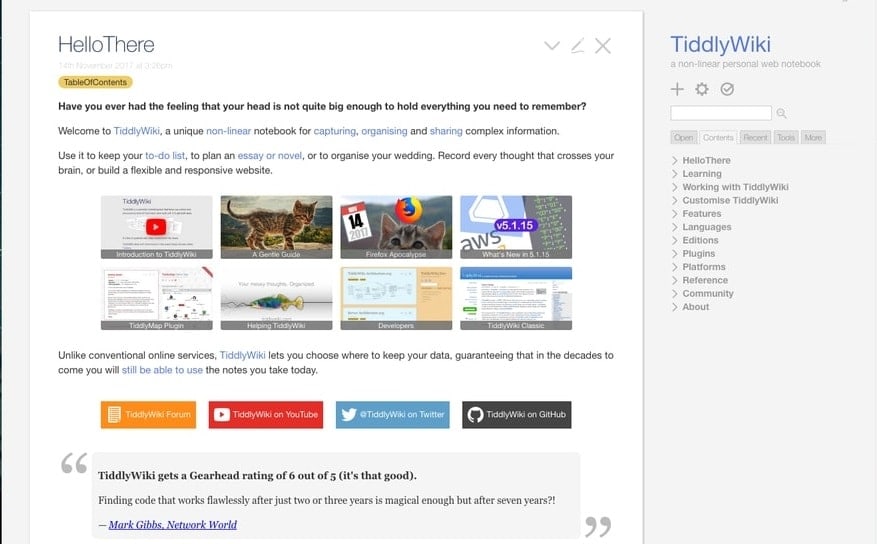The height and width of the screenshot is (544, 877).
Task: Switch to the More sidebar tab
Action: (x=813, y=138)
